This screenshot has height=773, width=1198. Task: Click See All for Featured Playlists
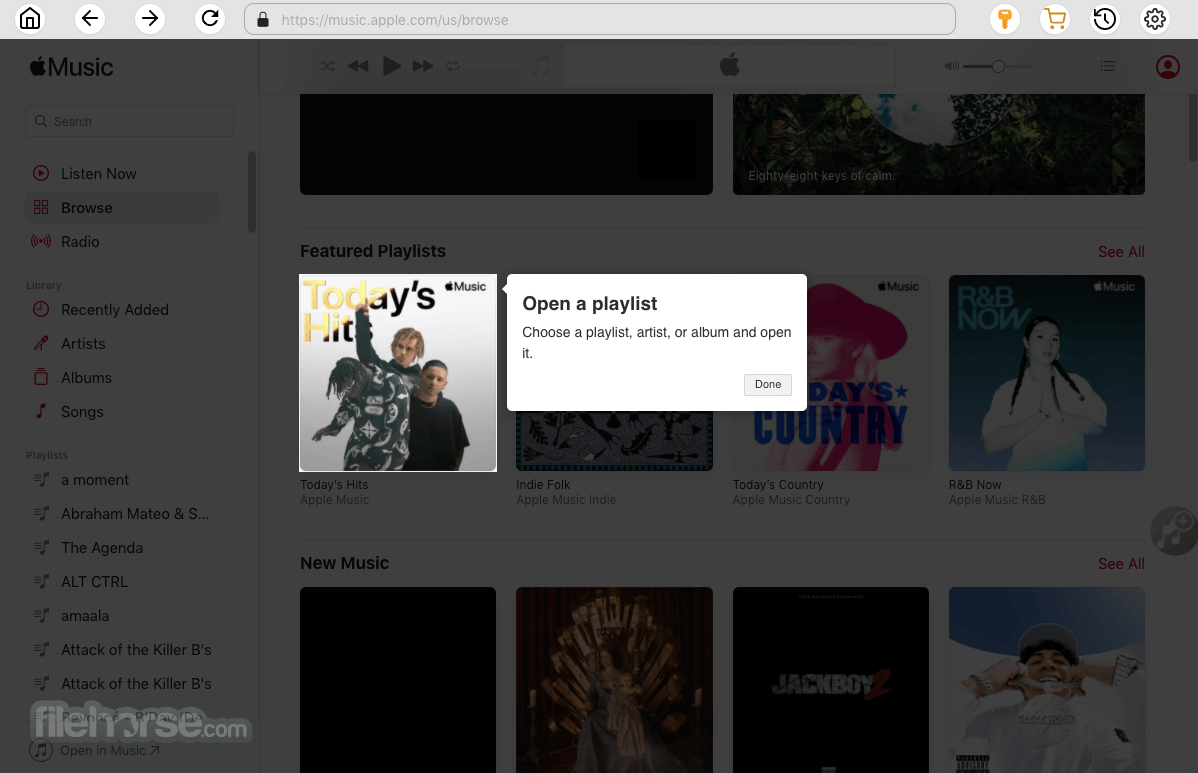[1121, 251]
